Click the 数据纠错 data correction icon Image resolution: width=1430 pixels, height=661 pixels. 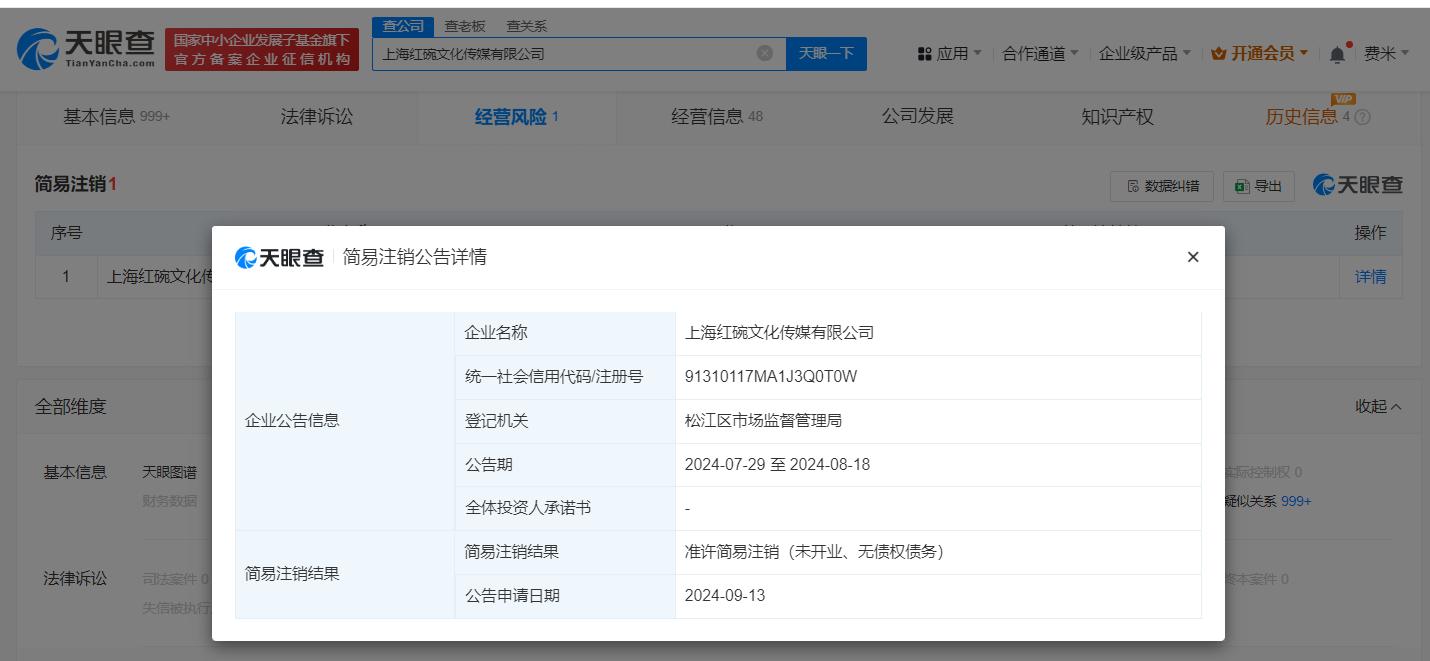pyautogui.click(x=1135, y=185)
